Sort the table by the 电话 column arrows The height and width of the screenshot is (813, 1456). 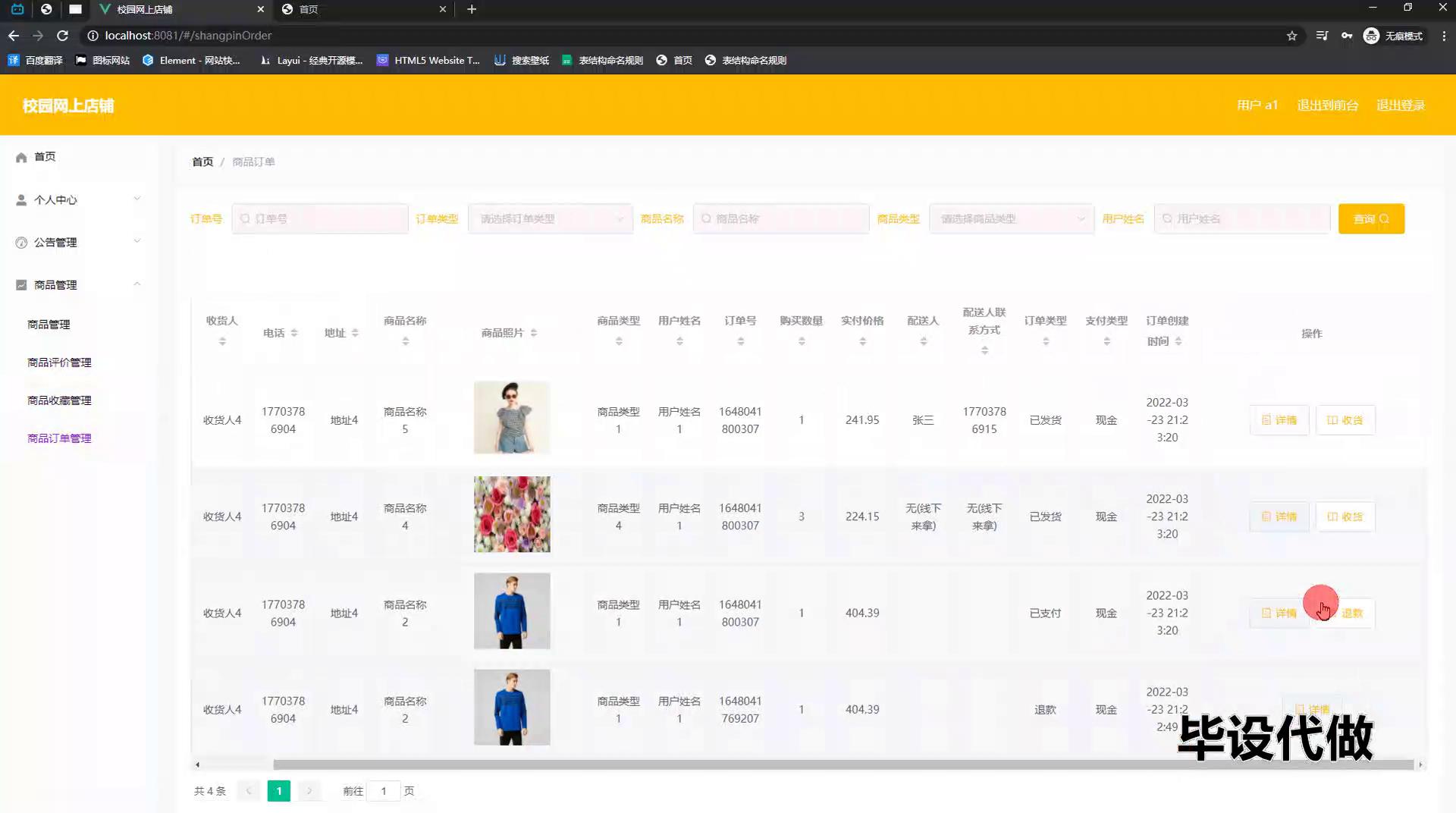point(294,333)
